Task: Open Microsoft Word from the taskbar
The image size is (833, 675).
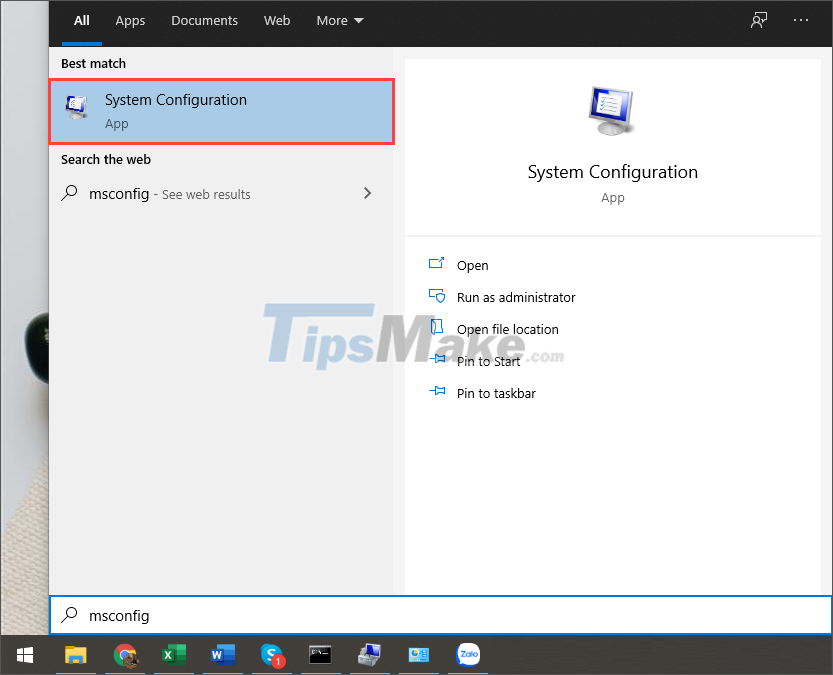Action: [222, 655]
